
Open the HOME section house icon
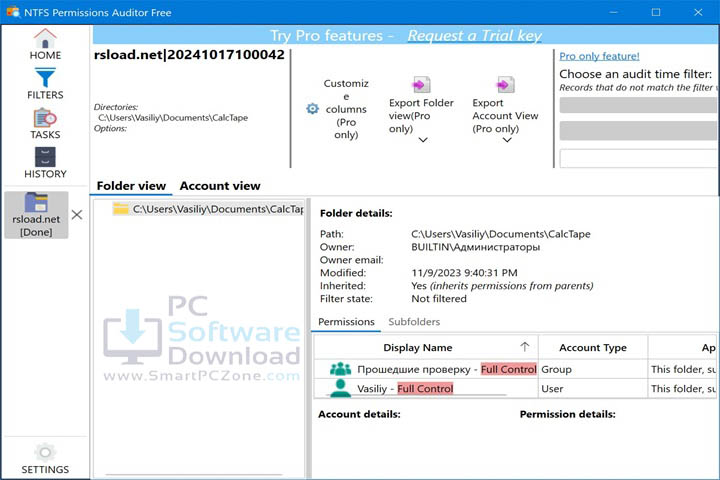(45, 38)
